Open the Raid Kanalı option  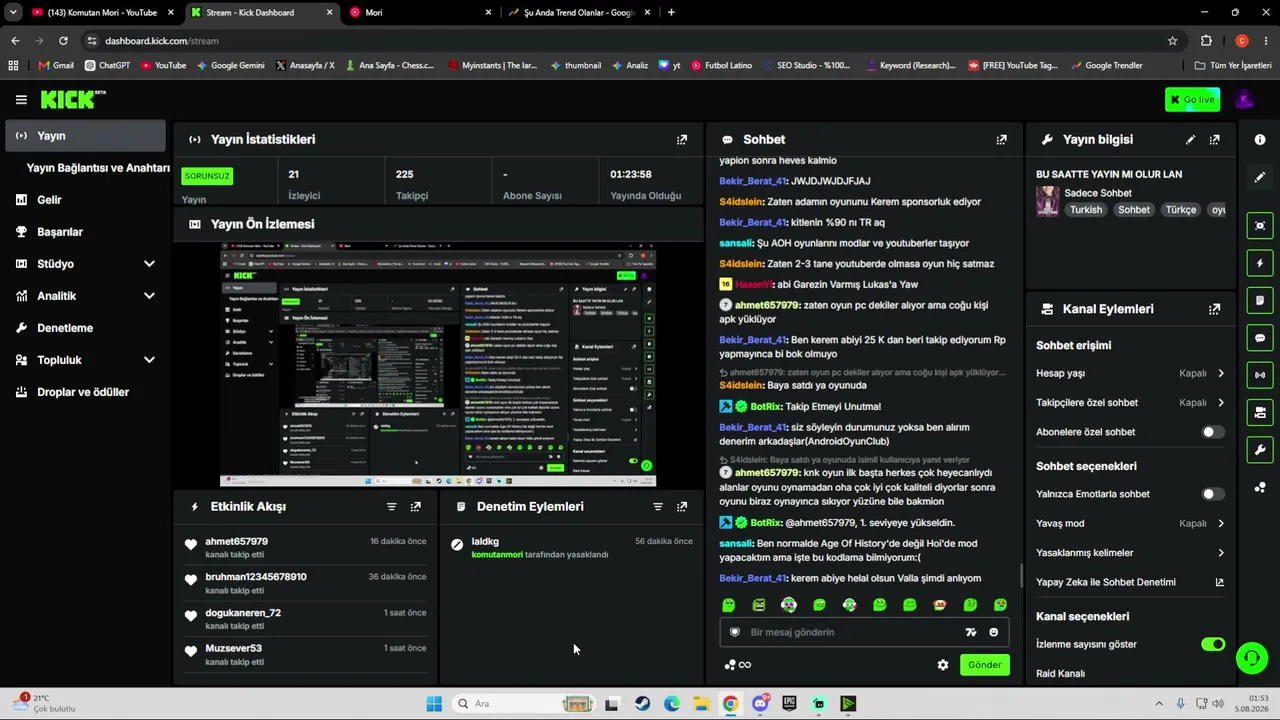pos(1060,674)
